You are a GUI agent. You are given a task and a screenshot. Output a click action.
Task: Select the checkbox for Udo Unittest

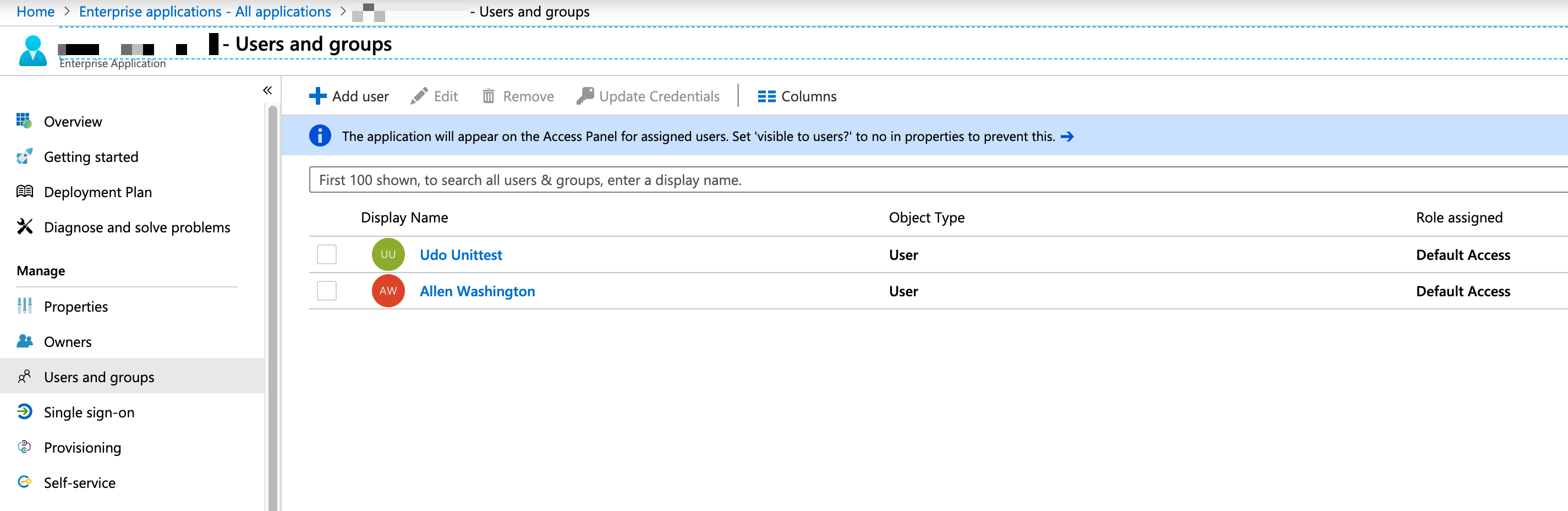point(327,254)
